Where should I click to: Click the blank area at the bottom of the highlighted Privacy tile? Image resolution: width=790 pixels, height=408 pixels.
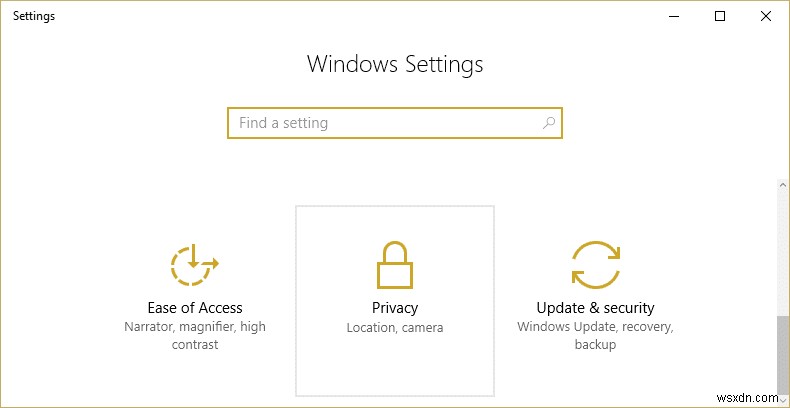click(x=395, y=375)
